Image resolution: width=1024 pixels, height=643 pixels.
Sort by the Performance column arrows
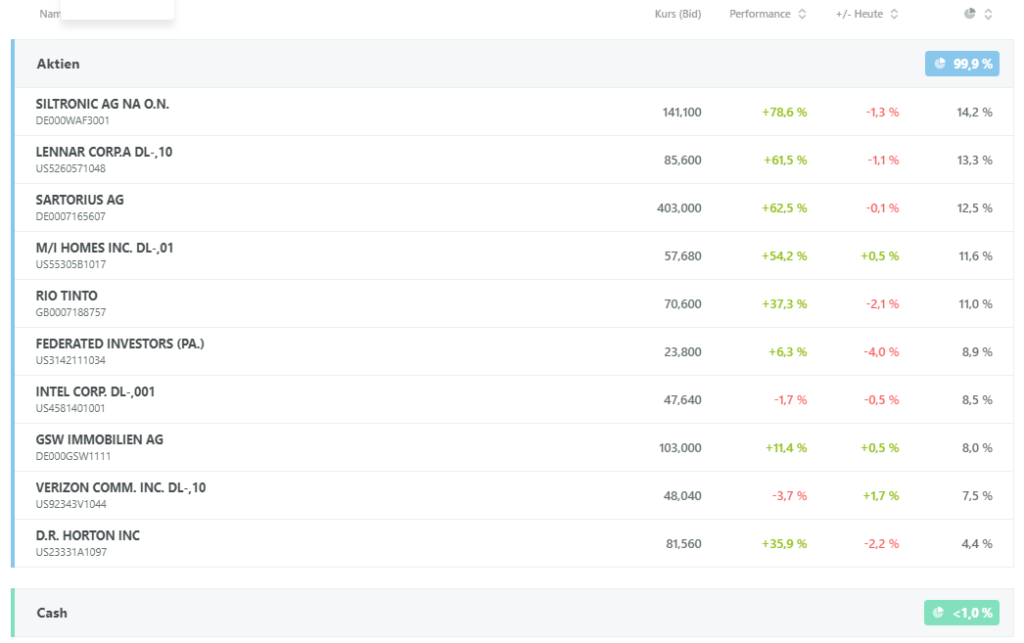(802, 14)
